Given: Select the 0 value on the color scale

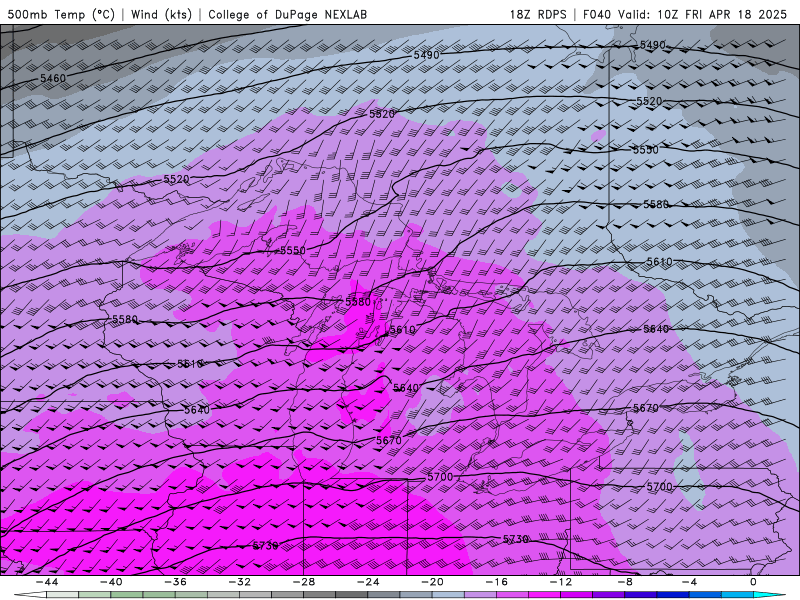Looking at the screenshot, I should click(x=754, y=582).
